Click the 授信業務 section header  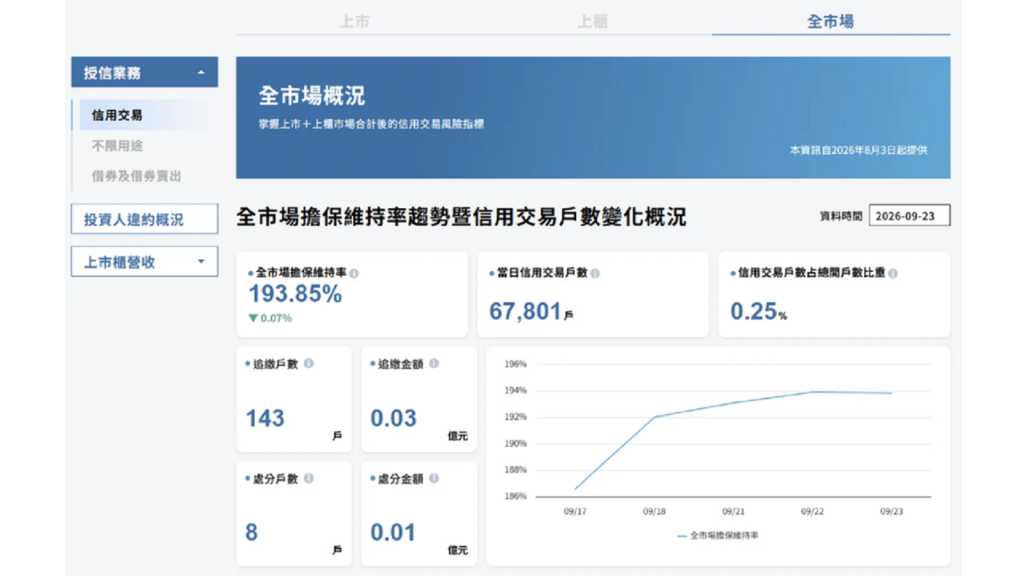click(144, 72)
